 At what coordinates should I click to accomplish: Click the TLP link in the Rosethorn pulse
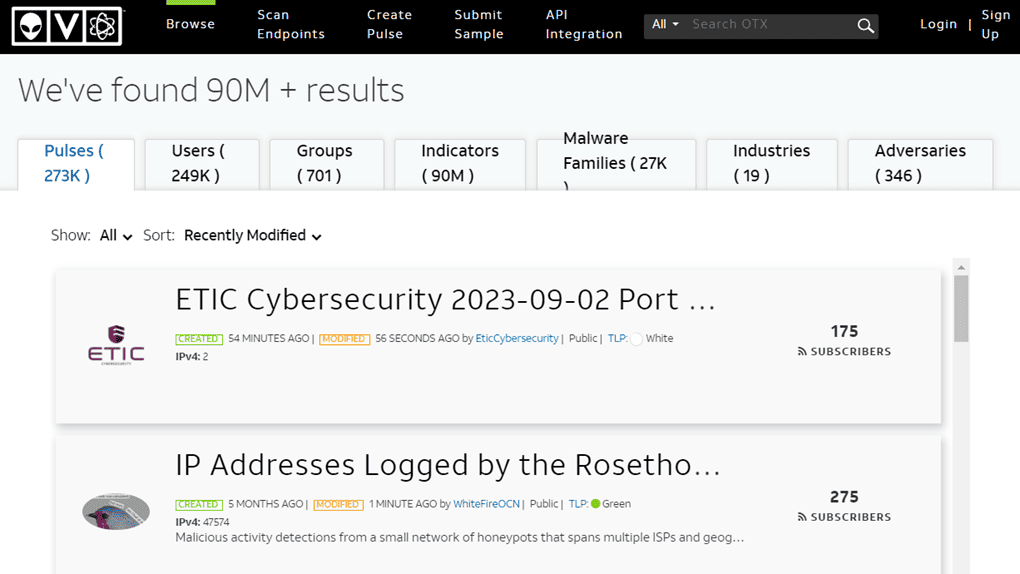point(578,504)
